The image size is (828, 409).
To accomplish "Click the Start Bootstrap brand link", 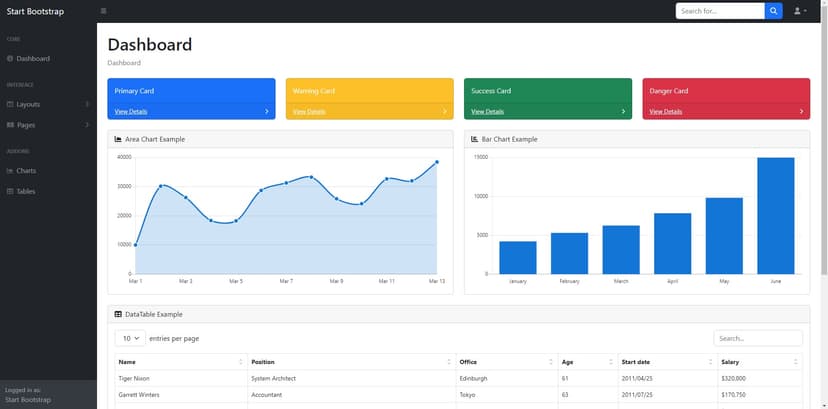I will [x=35, y=11].
